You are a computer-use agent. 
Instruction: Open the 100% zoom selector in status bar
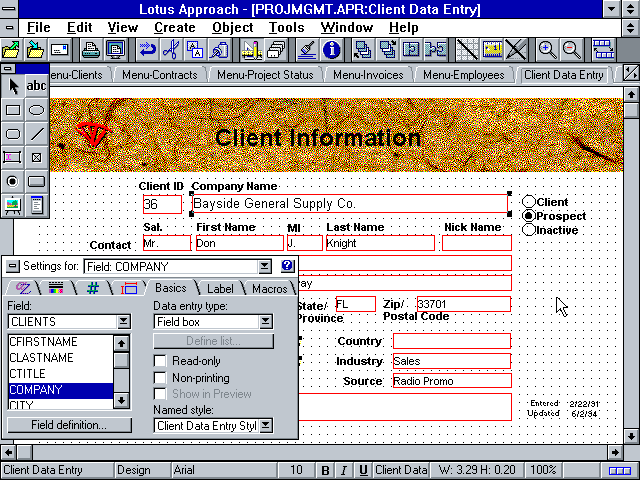(x=543, y=470)
